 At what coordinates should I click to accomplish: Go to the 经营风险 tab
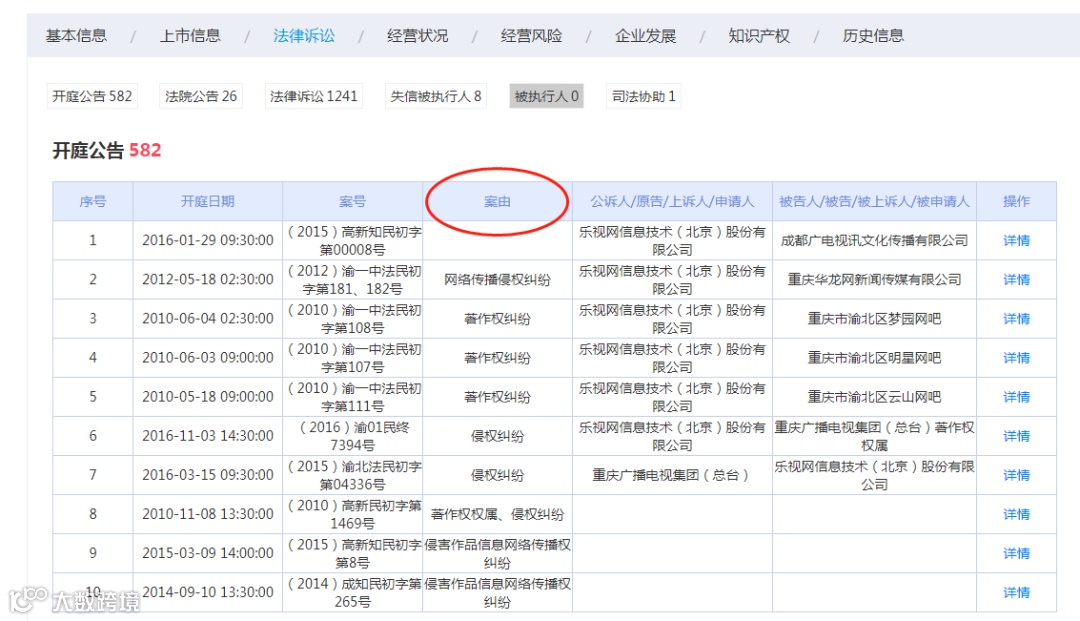tap(531, 35)
